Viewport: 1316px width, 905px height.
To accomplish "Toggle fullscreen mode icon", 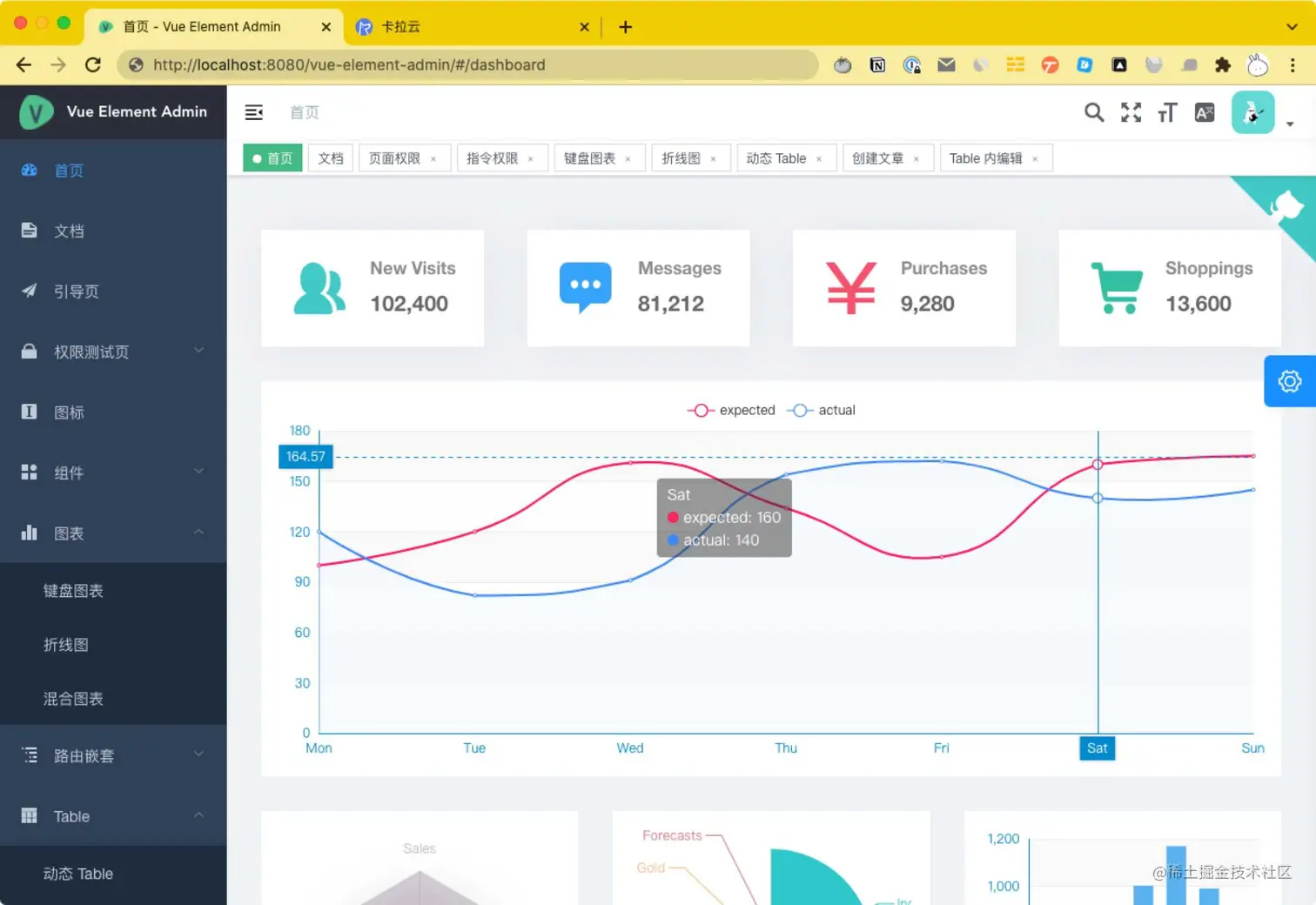I will click(x=1131, y=112).
